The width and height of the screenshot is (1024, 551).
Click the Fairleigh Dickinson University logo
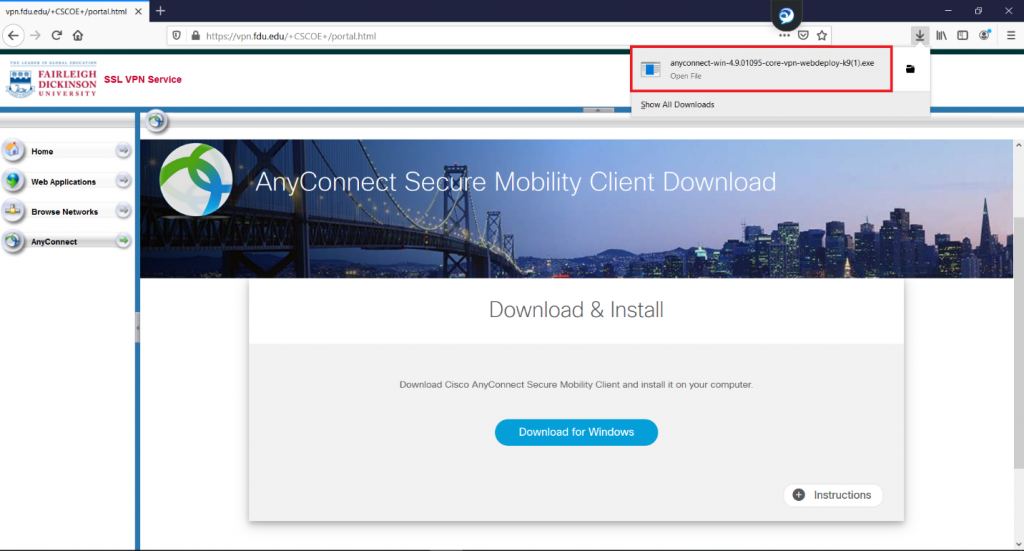point(52,80)
